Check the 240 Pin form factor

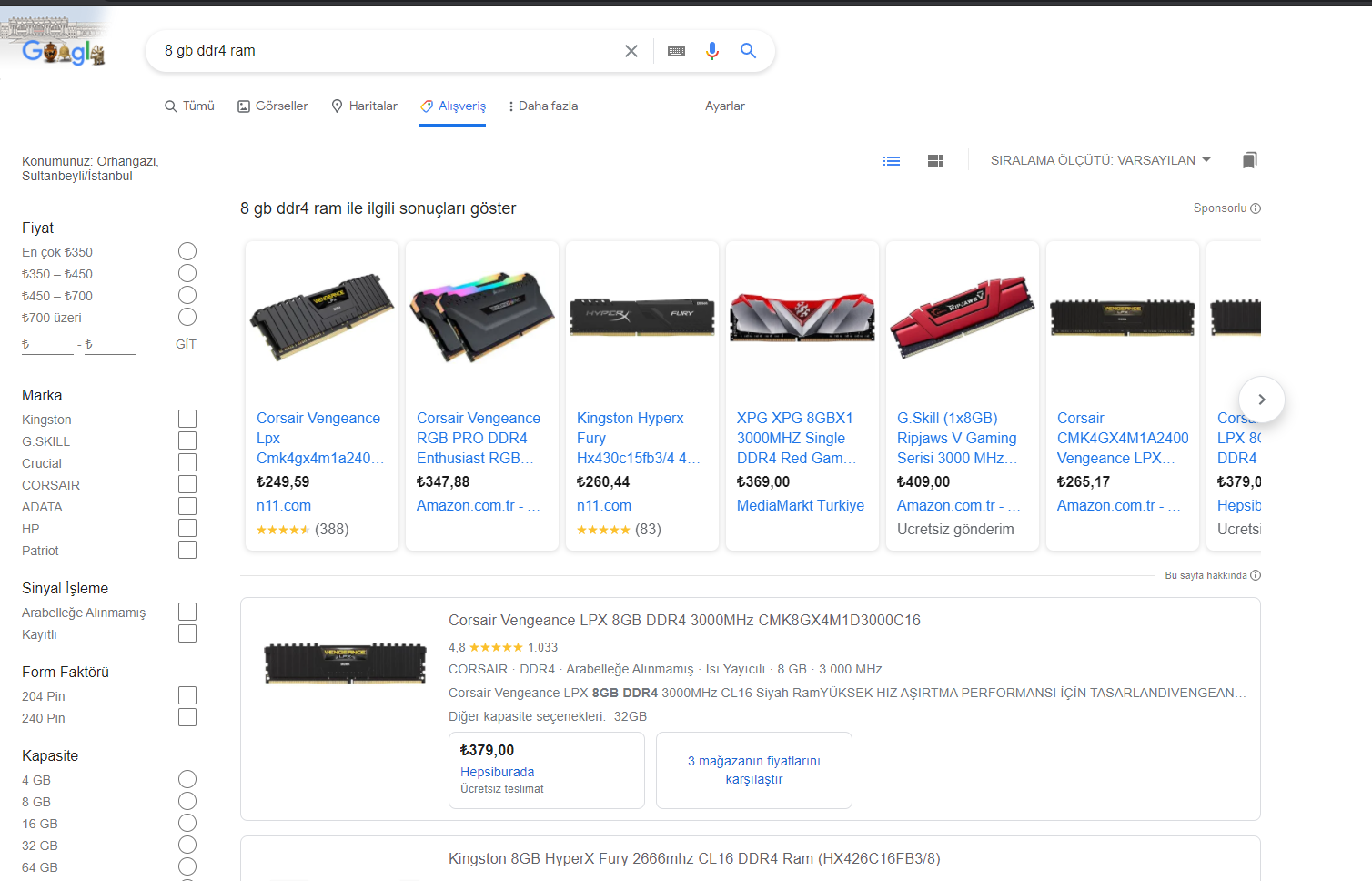click(187, 717)
